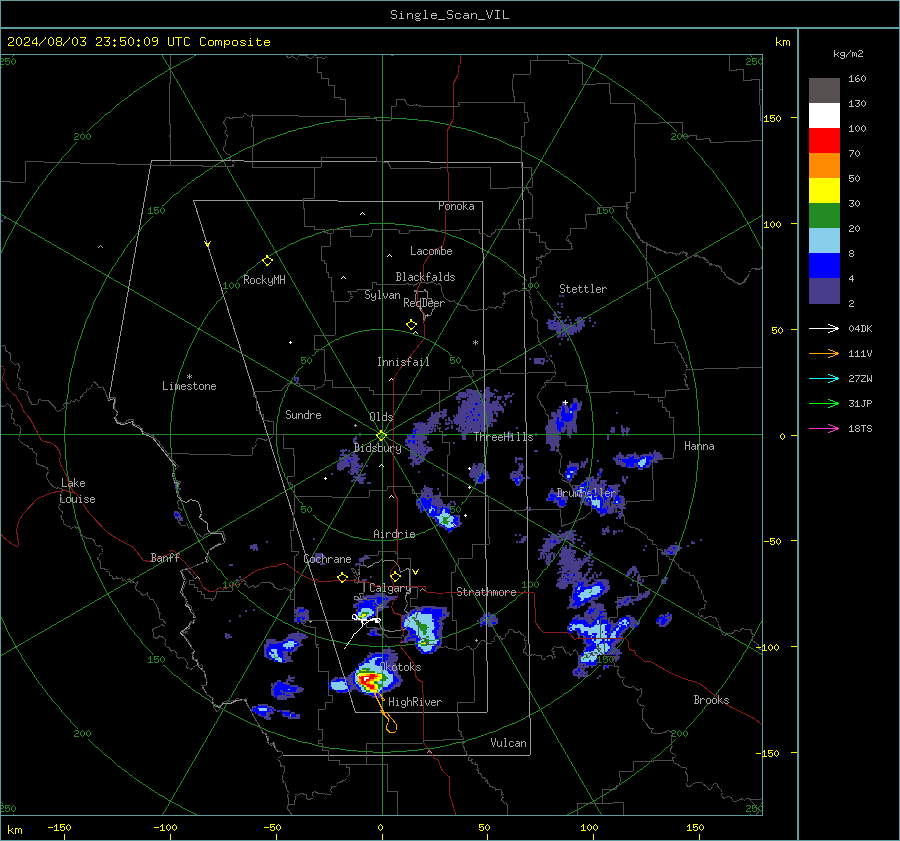Image resolution: width=900 pixels, height=841 pixels.
Task: Click the Lake Louise label
Action: tap(78, 491)
